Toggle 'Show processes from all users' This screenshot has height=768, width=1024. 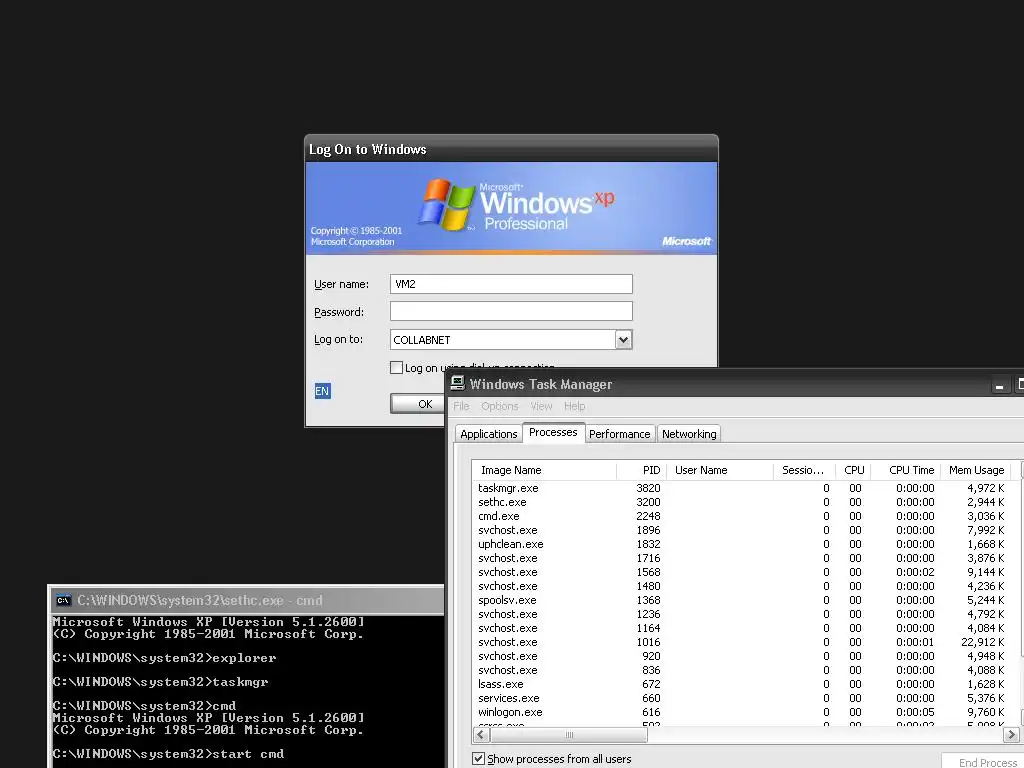coord(479,758)
